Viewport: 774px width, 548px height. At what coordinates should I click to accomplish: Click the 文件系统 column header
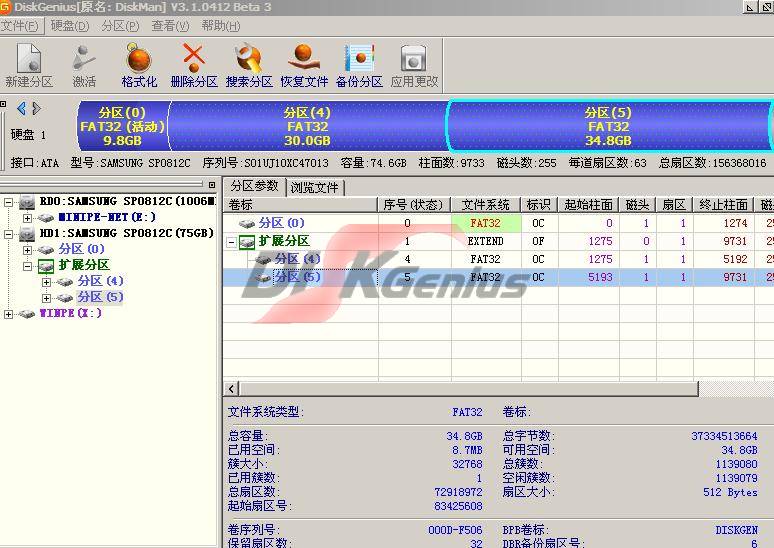coord(486,205)
